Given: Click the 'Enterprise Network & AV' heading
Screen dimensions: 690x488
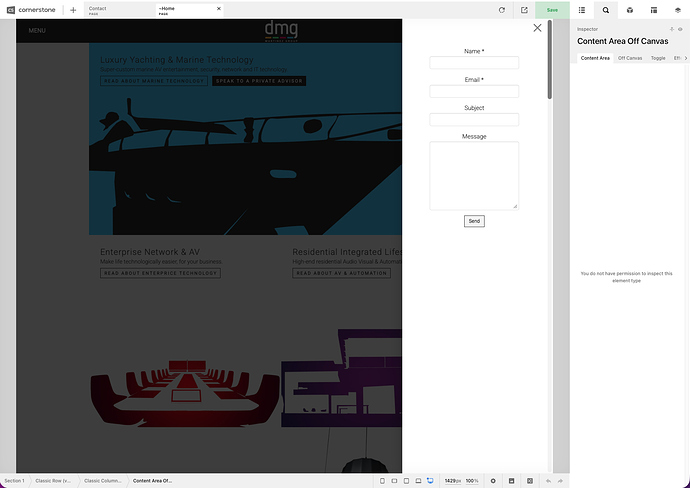Looking at the screenshot, I should (x=150, y=252).
